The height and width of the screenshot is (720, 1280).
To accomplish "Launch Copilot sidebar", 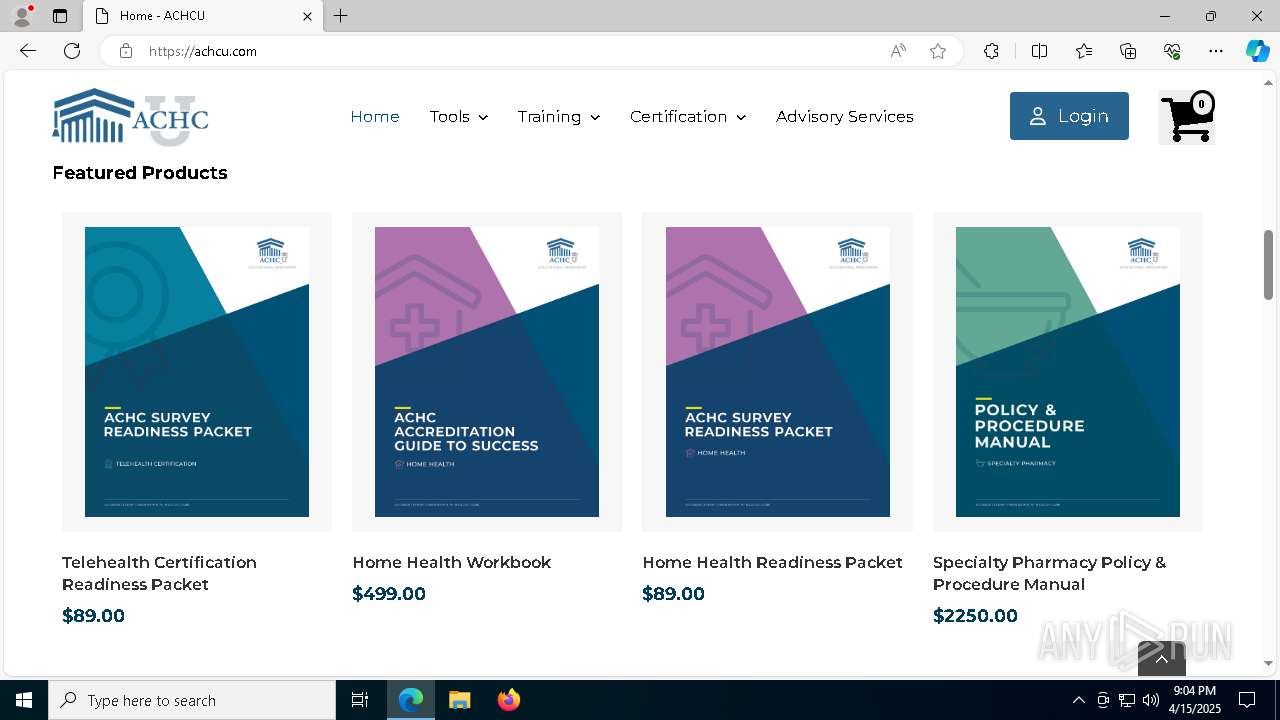I will [1257, 51].
